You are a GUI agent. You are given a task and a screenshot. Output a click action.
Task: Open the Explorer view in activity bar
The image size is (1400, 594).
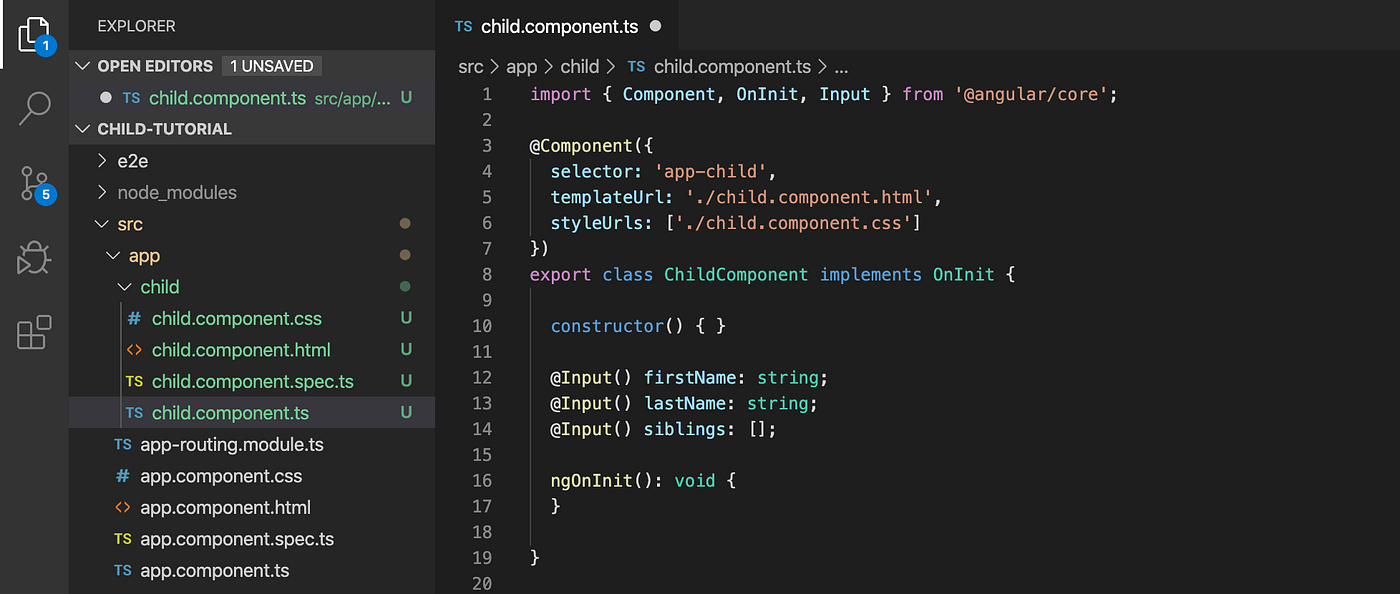click(x=34, y=34)
